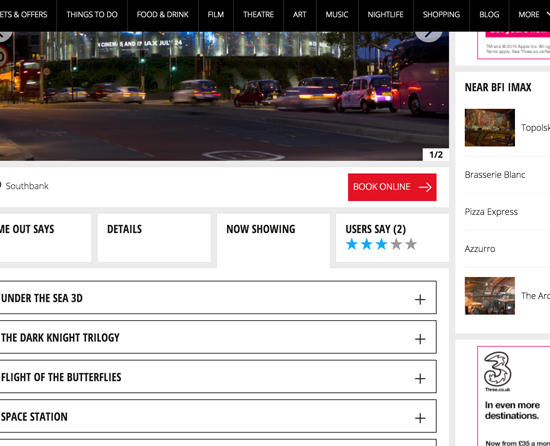Open Food & Drink navigation menu
The height and width of the screenshot is (446, 550).
pos(163,15)
